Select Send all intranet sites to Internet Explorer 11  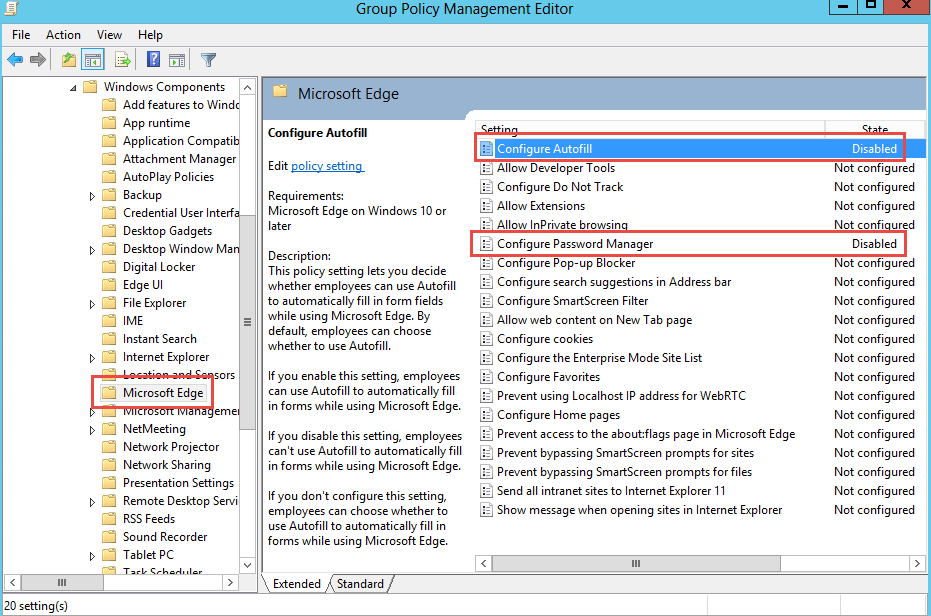[701, 491]
